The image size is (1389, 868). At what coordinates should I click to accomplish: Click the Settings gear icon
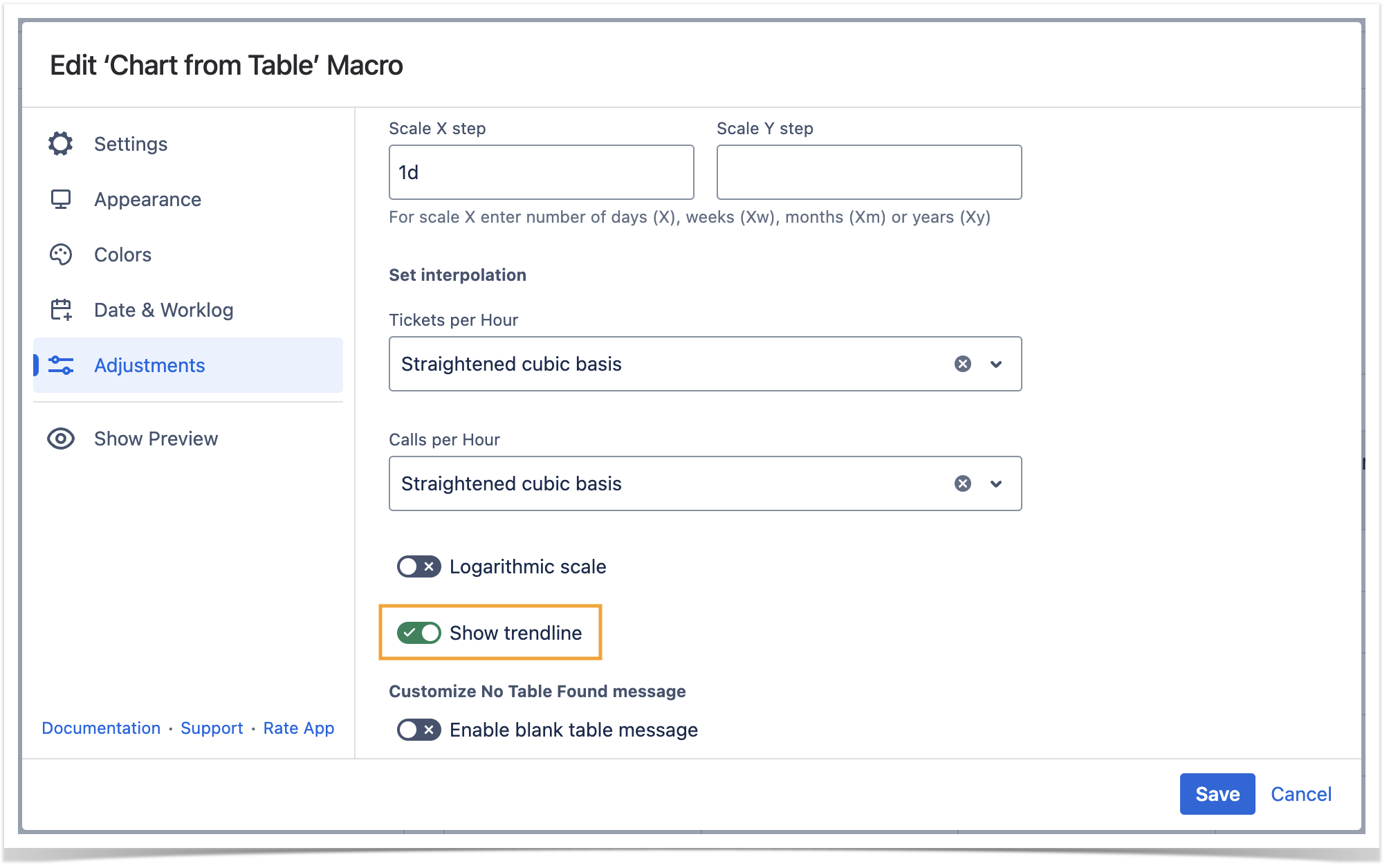(61, 144)
